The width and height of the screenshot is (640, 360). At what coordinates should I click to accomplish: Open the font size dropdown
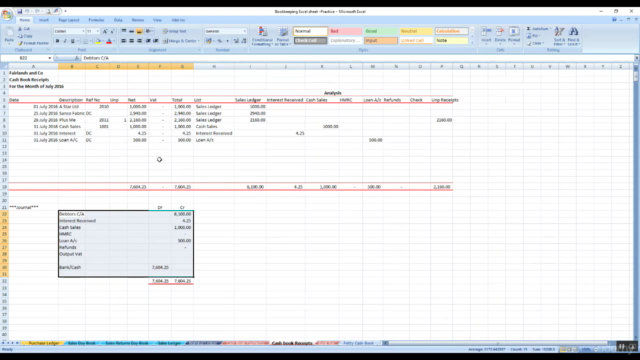98,31
